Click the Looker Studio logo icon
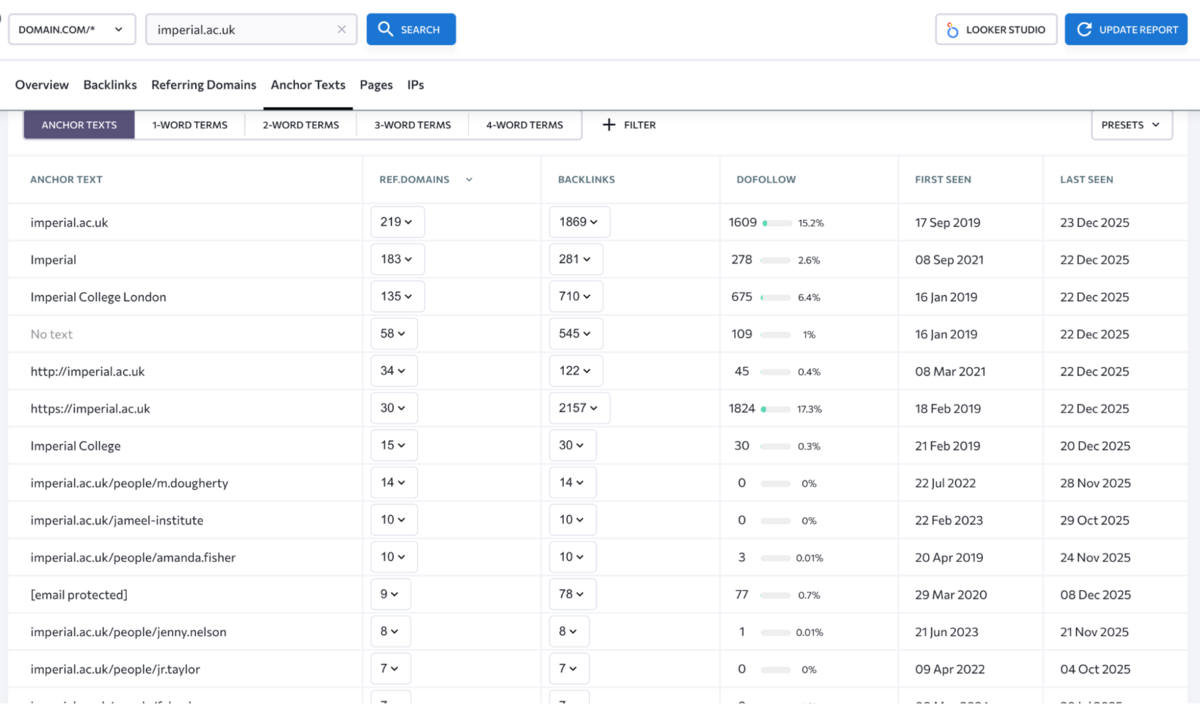This screenshot has width=1200, height=704. 952,30
